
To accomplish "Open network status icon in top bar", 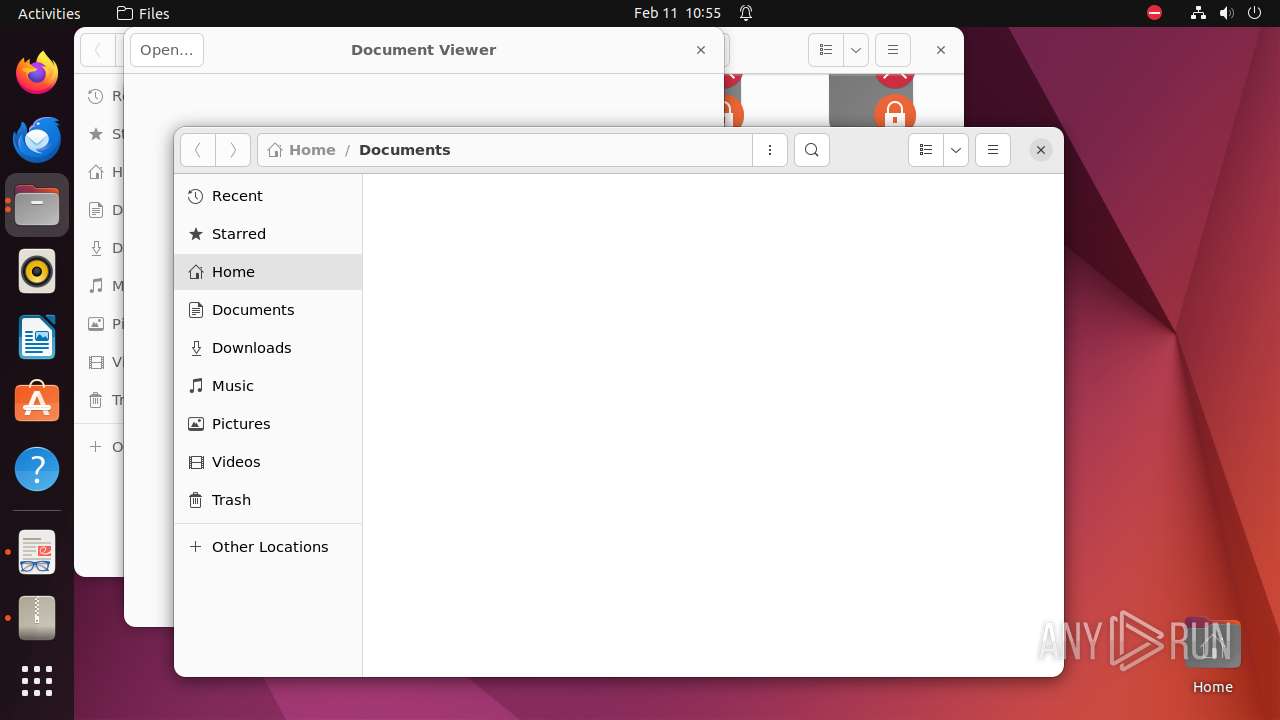I will pyautogui.click(x=1198, y=13).
